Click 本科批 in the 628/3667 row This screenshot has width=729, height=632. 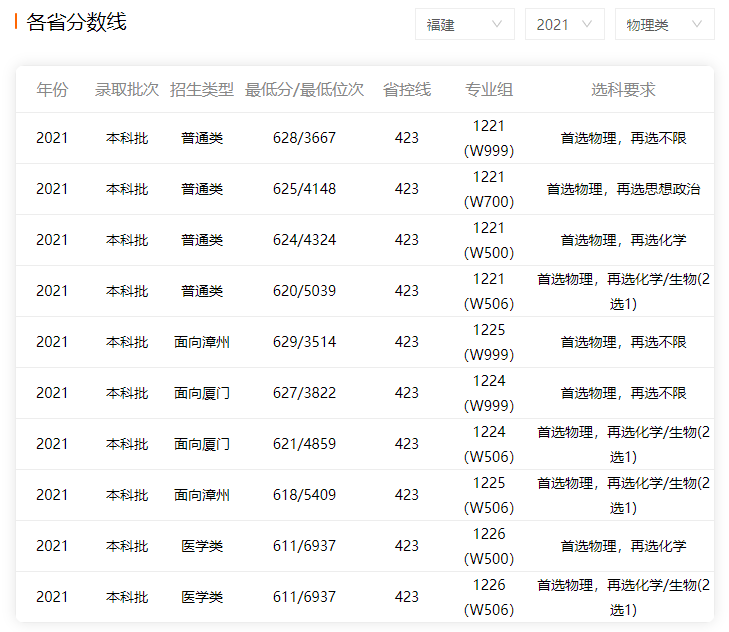point(127,138)
